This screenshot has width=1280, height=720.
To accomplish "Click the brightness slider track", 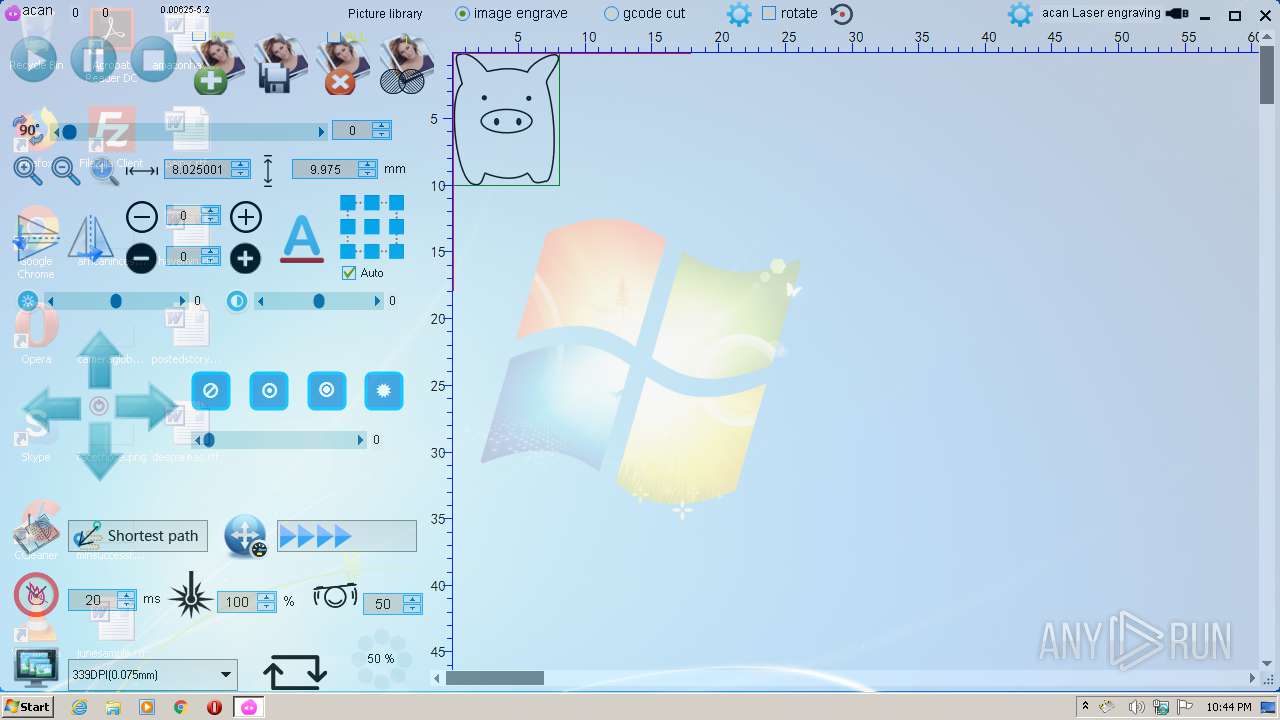I will (x=116, y=301).
